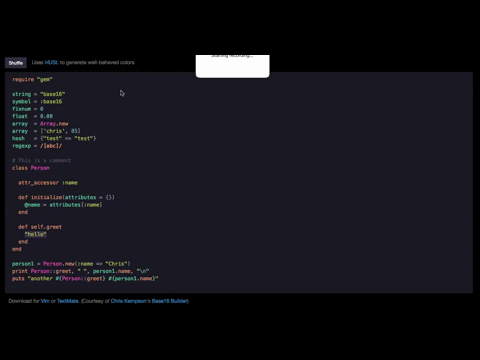Screen dimensions: 480x360
Task: Click the regexp /[abc]/ line
Action: 37,146
